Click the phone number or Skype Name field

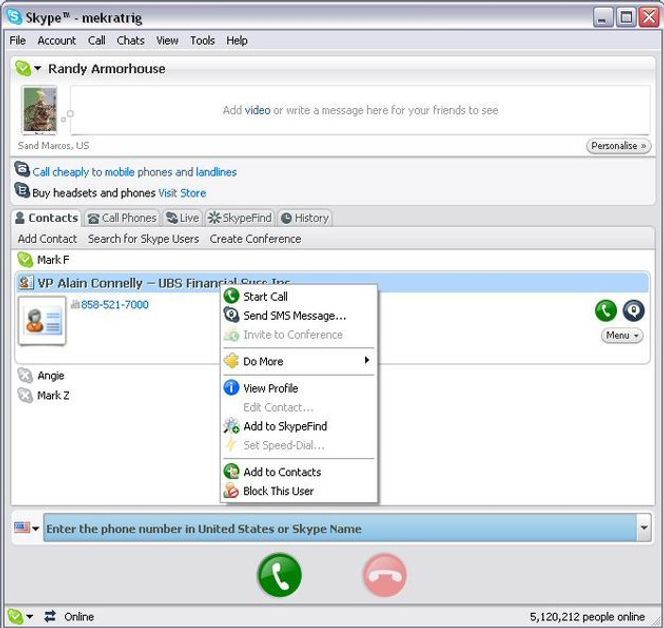click(x=340, y=528)
